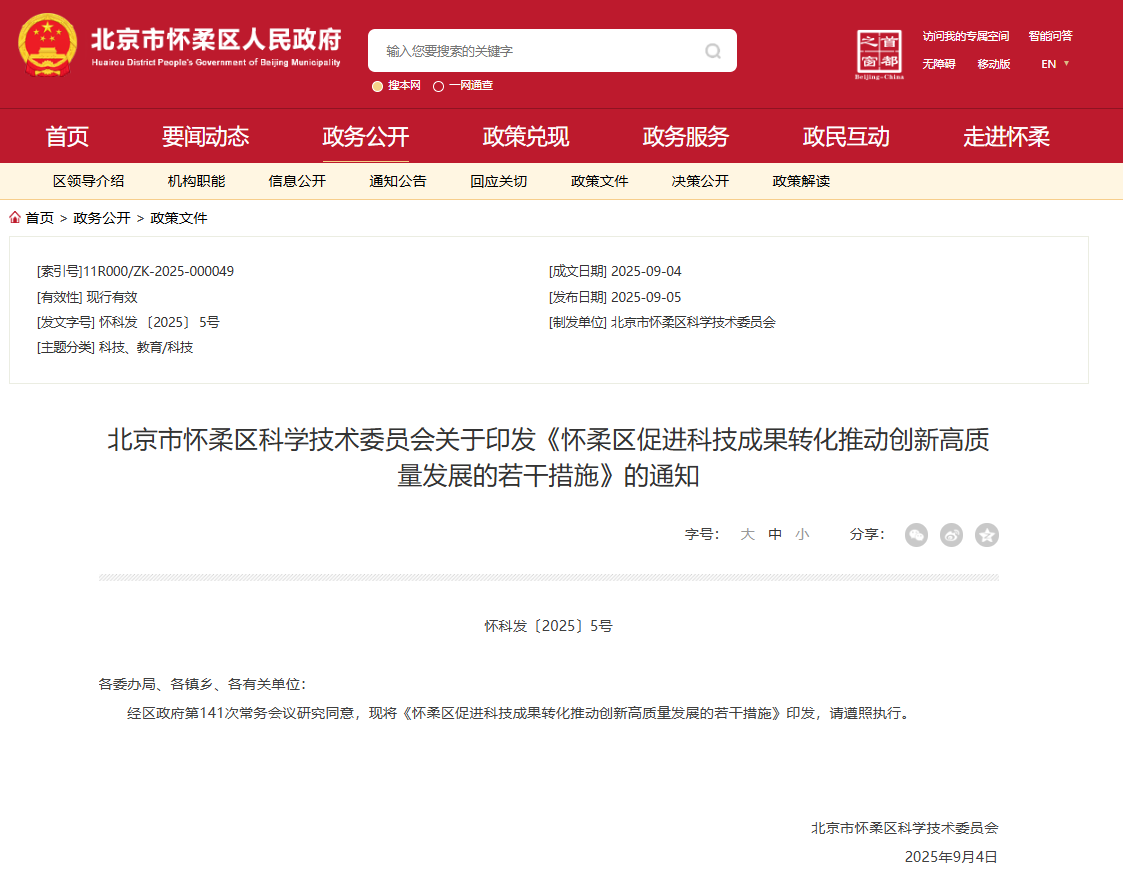Set article font size to 大

[747, 535]
